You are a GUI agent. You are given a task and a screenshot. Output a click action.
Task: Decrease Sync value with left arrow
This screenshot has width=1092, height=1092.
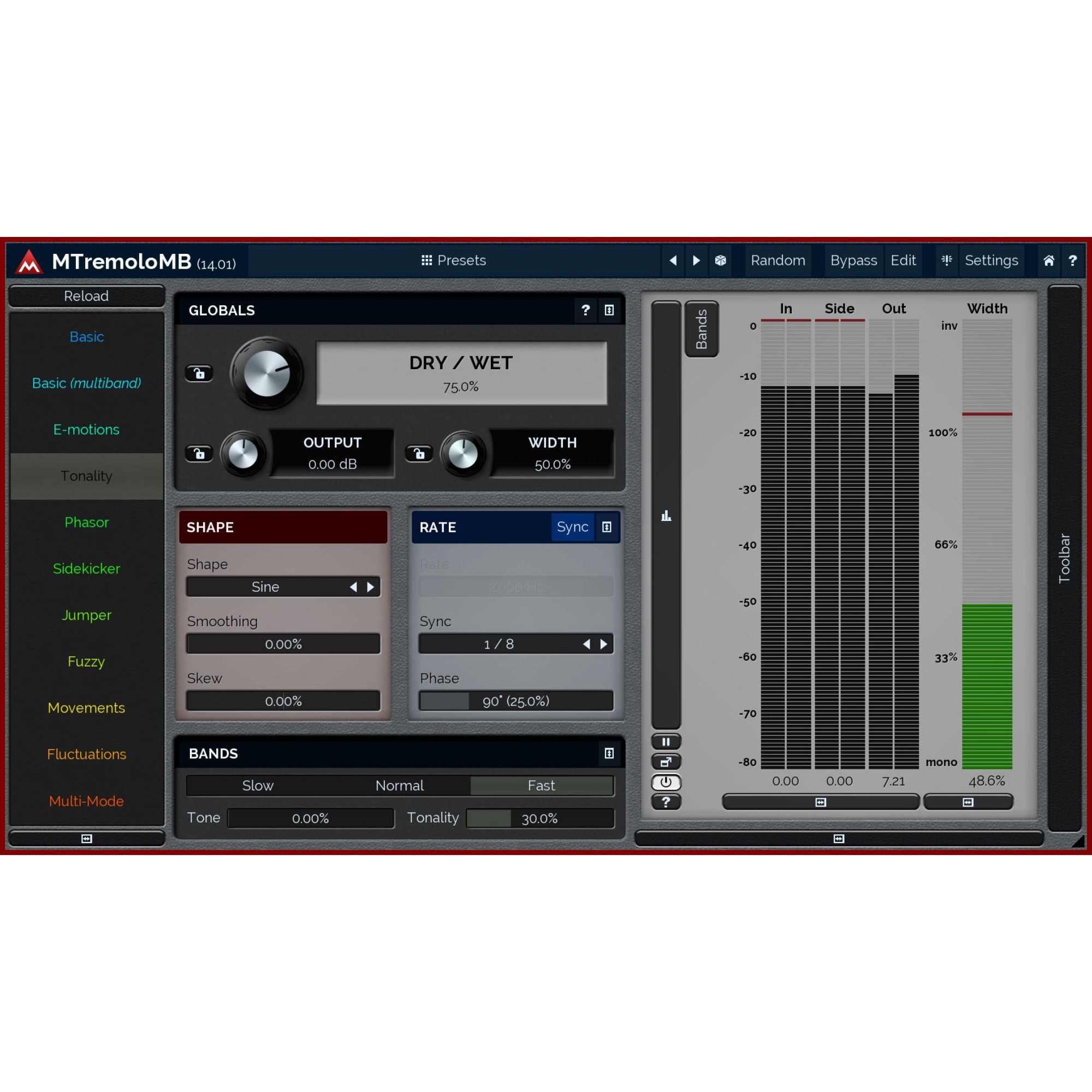click(x=587, y=644)
